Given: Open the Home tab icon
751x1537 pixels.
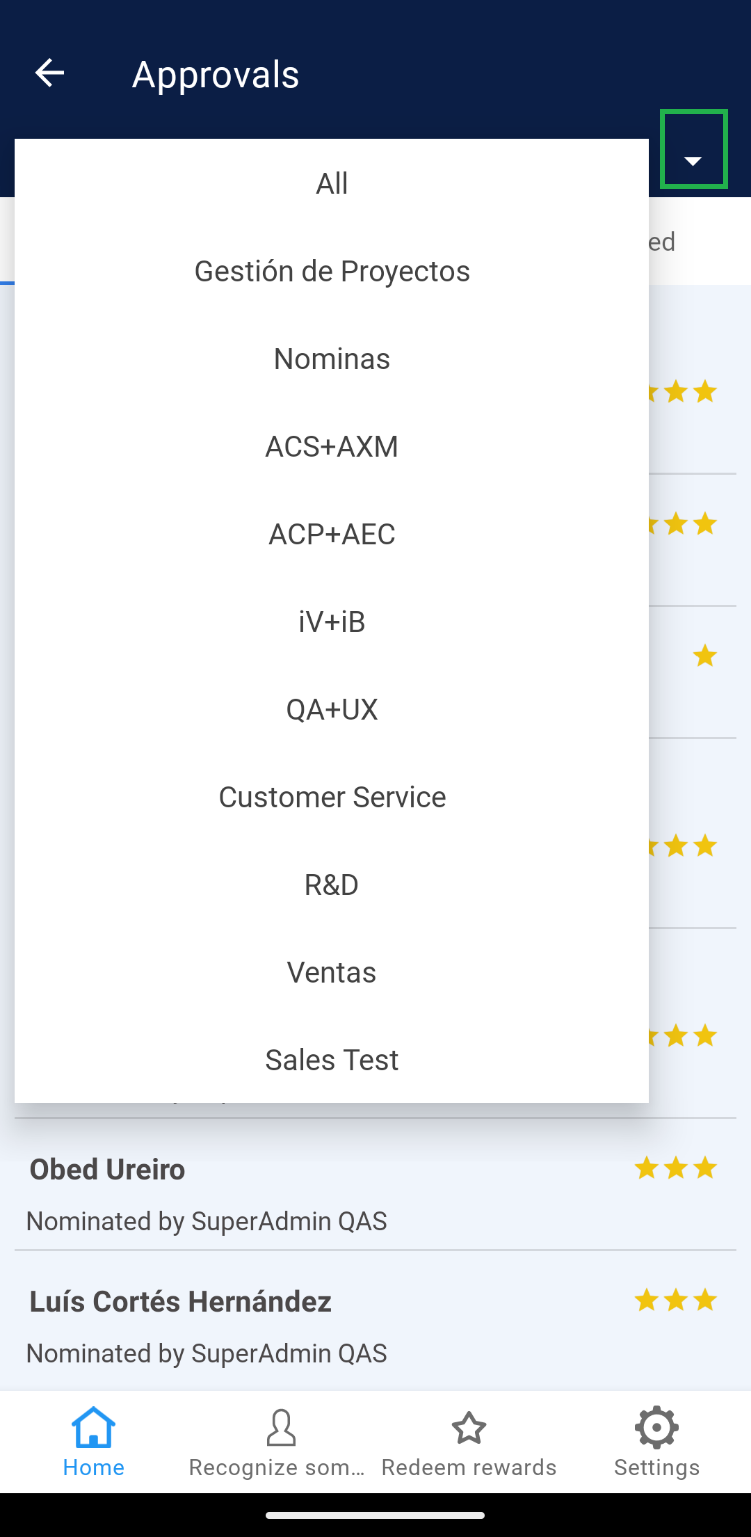Looking at the screenshot, I should point(93,1428).
